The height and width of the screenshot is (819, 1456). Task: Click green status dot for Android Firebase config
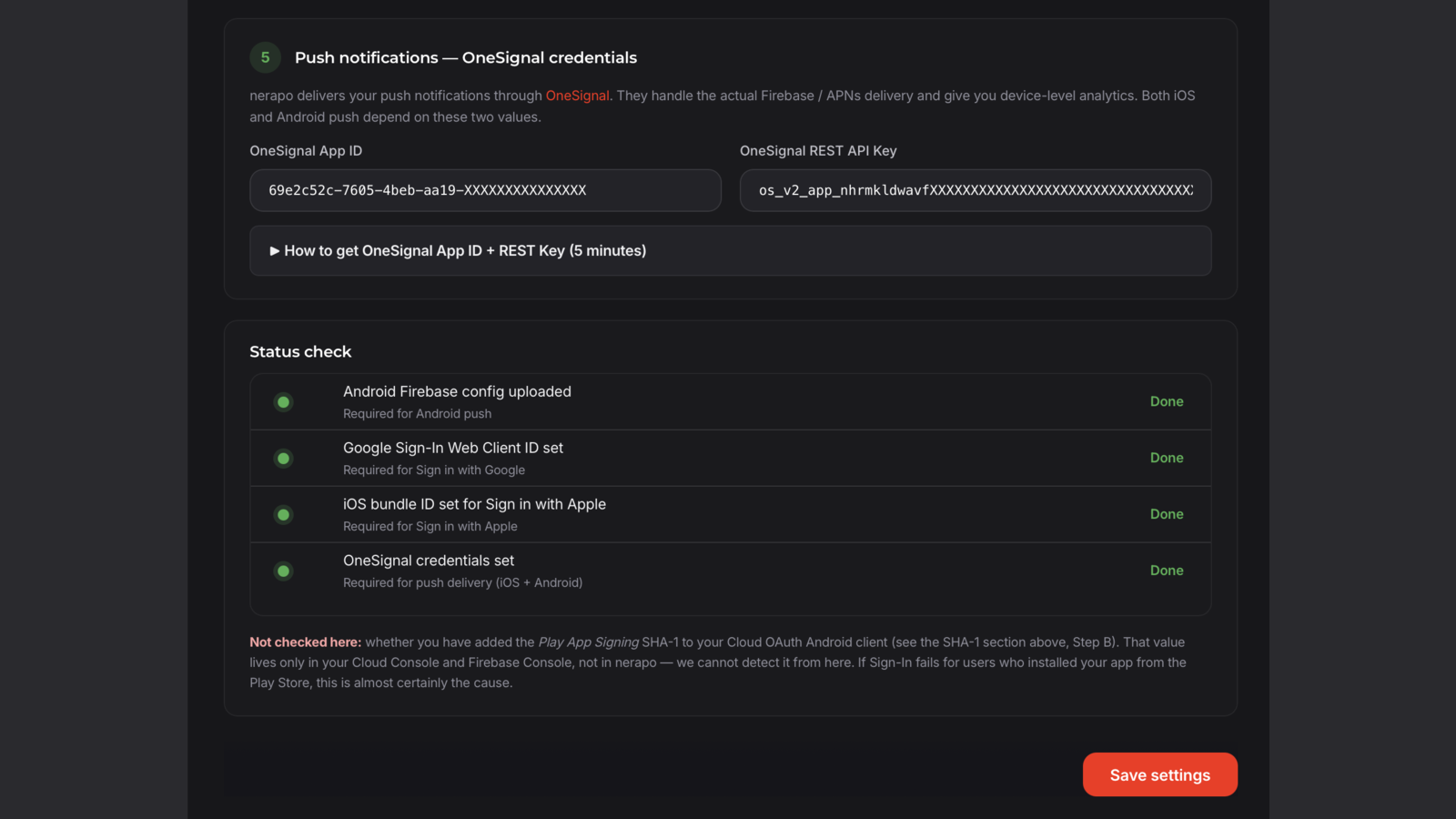tap(284, 402)
